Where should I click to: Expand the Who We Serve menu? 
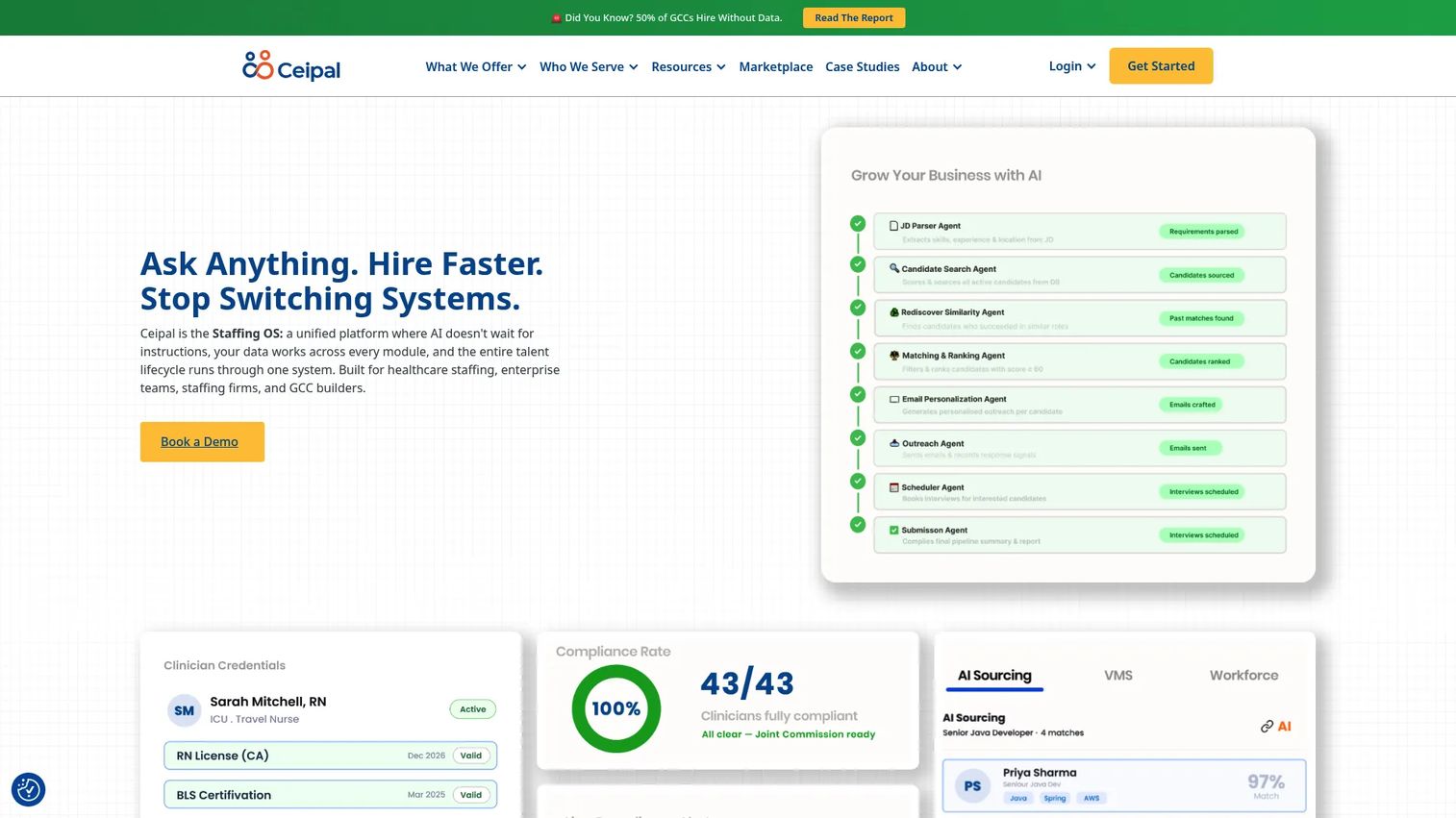tap(589, 66)
